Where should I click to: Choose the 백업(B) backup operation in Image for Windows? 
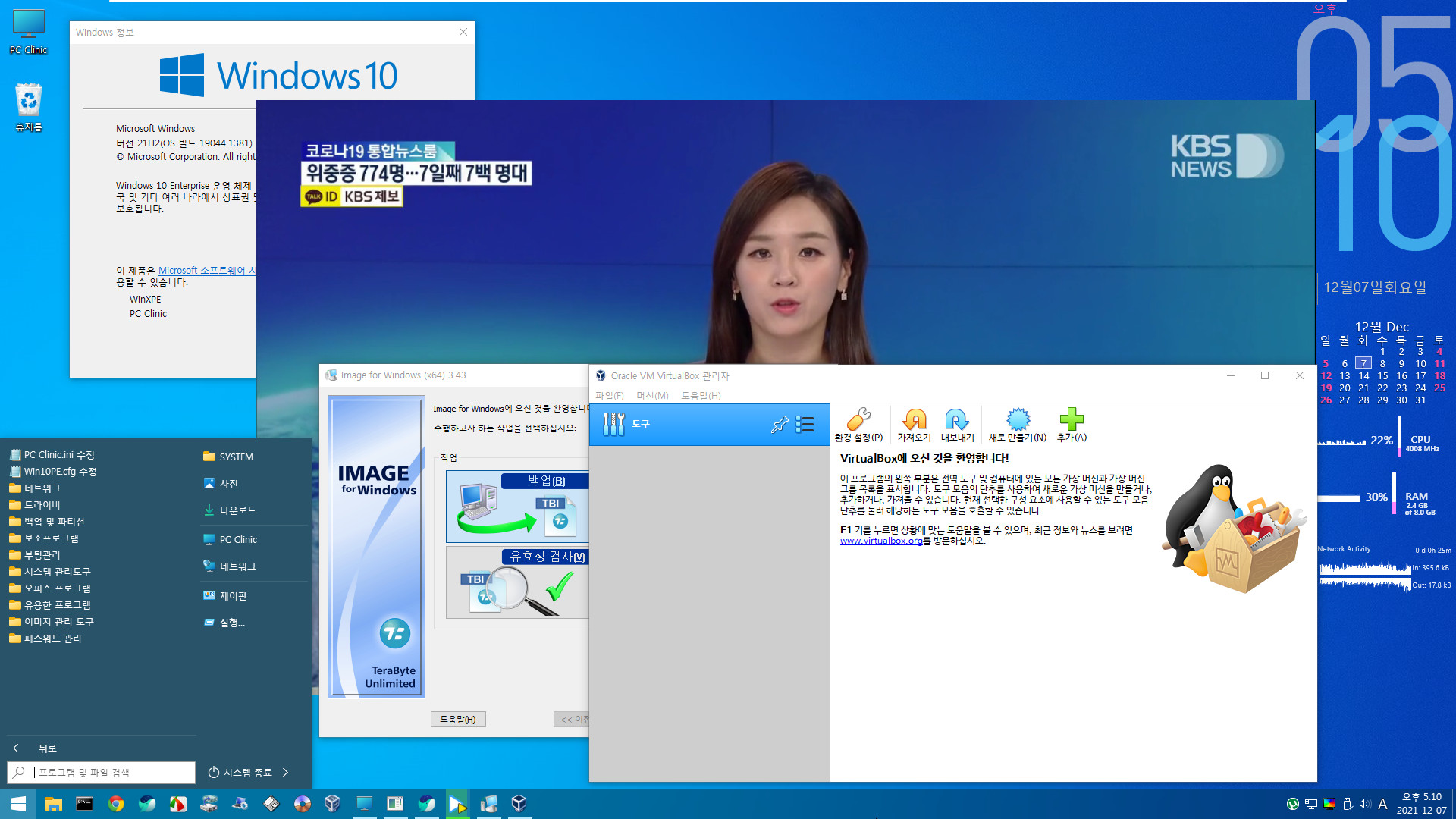click(x=517, y=507)
